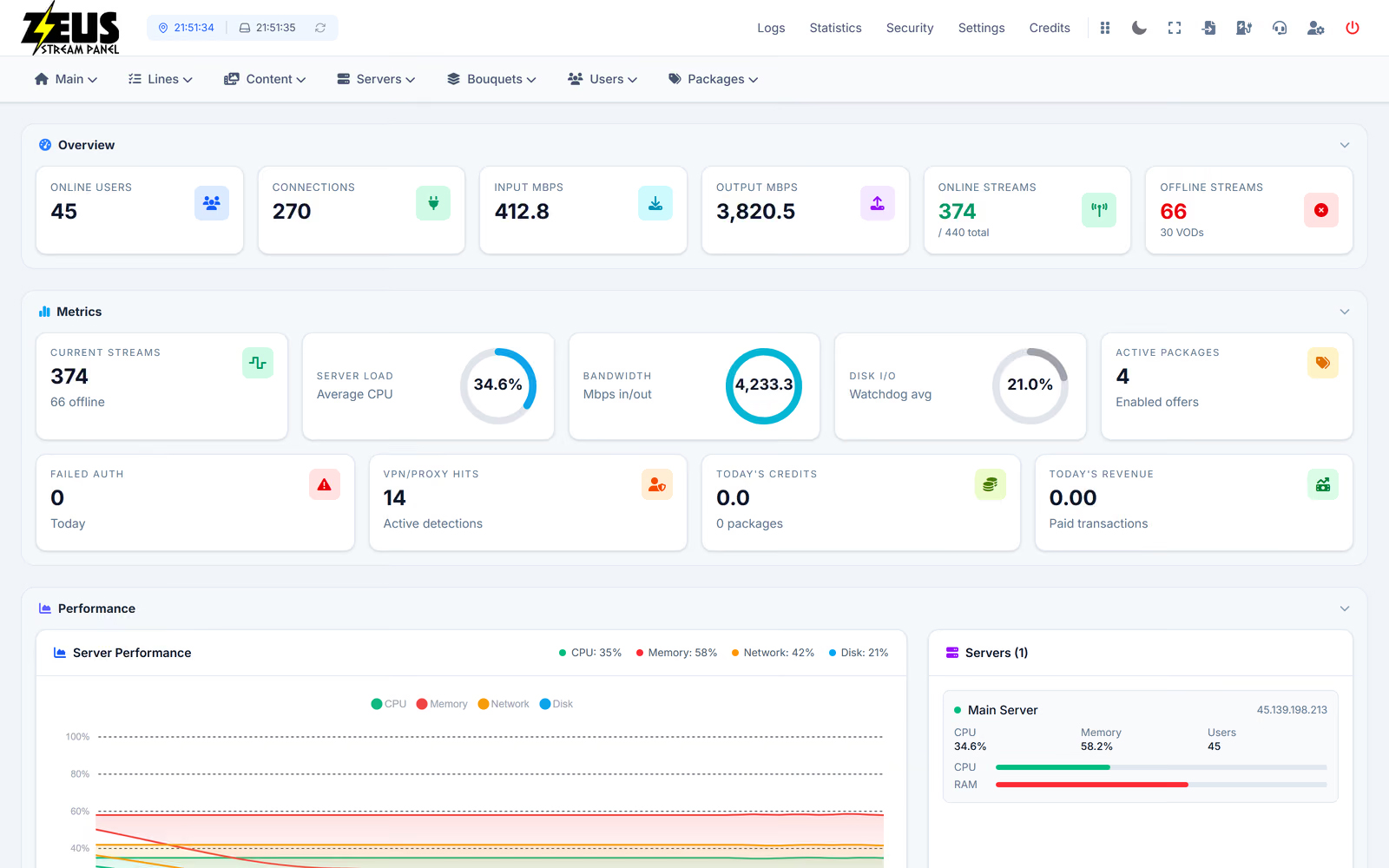Expand the Servers dropdown menu

pyautogui.click(x=376, y=79)
